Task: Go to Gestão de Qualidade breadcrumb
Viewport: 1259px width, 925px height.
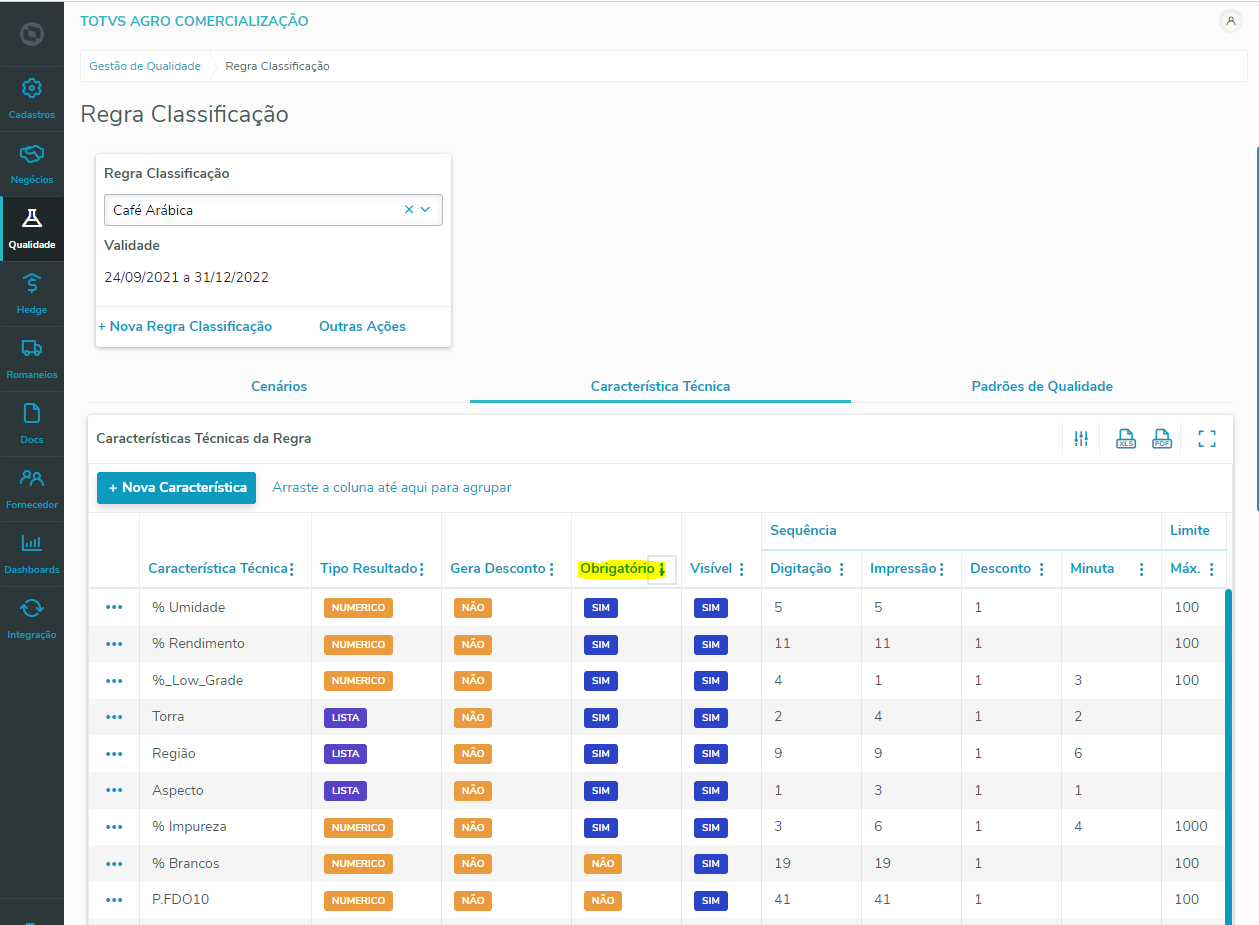Action: [x=145, y=66]
